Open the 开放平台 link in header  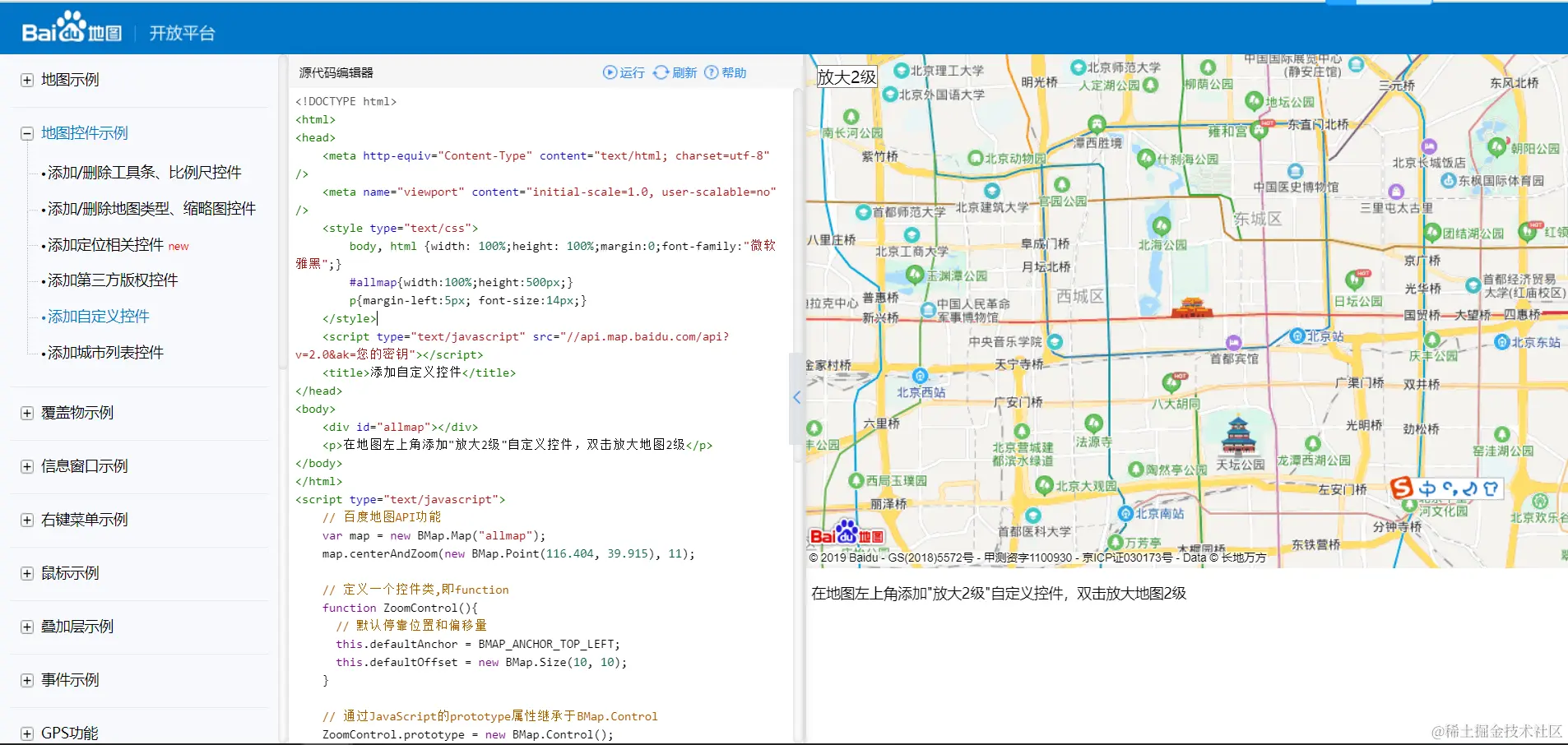point(182,33)
